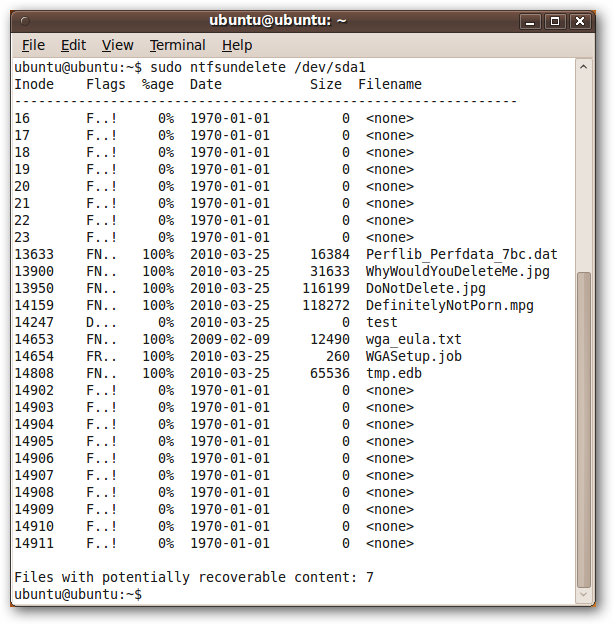
Task: Click inode number 14159
Action: tap(34, 305)
